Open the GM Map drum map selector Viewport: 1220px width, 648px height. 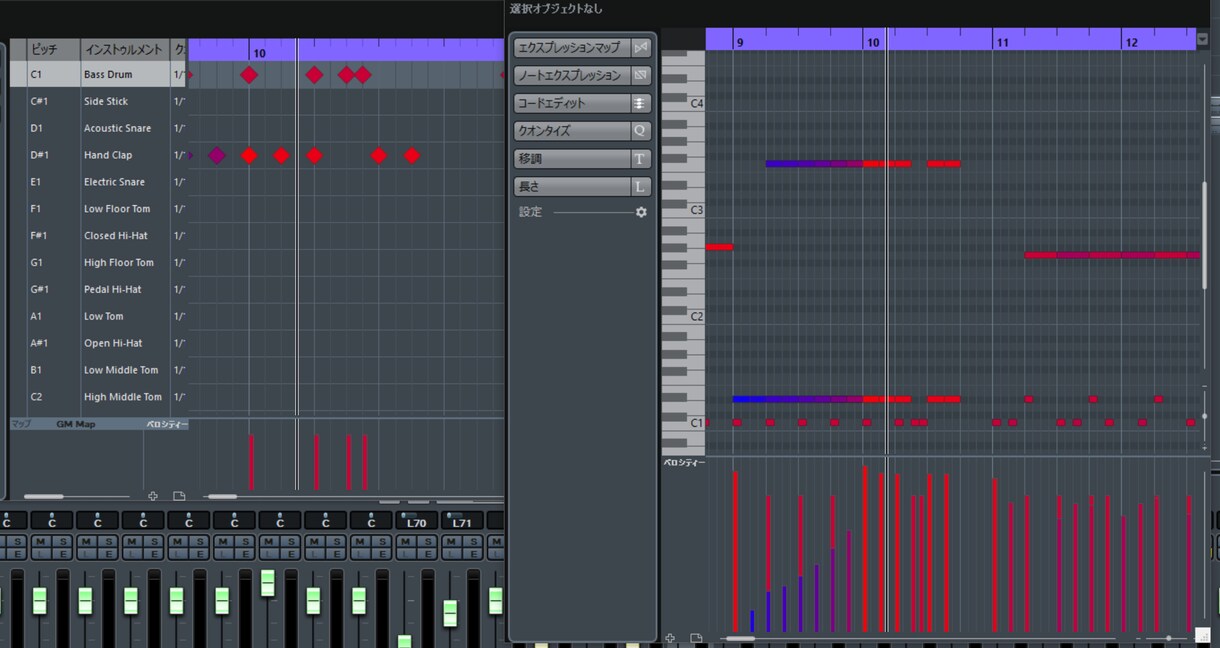pyautogui.click(x=76, y=424)
